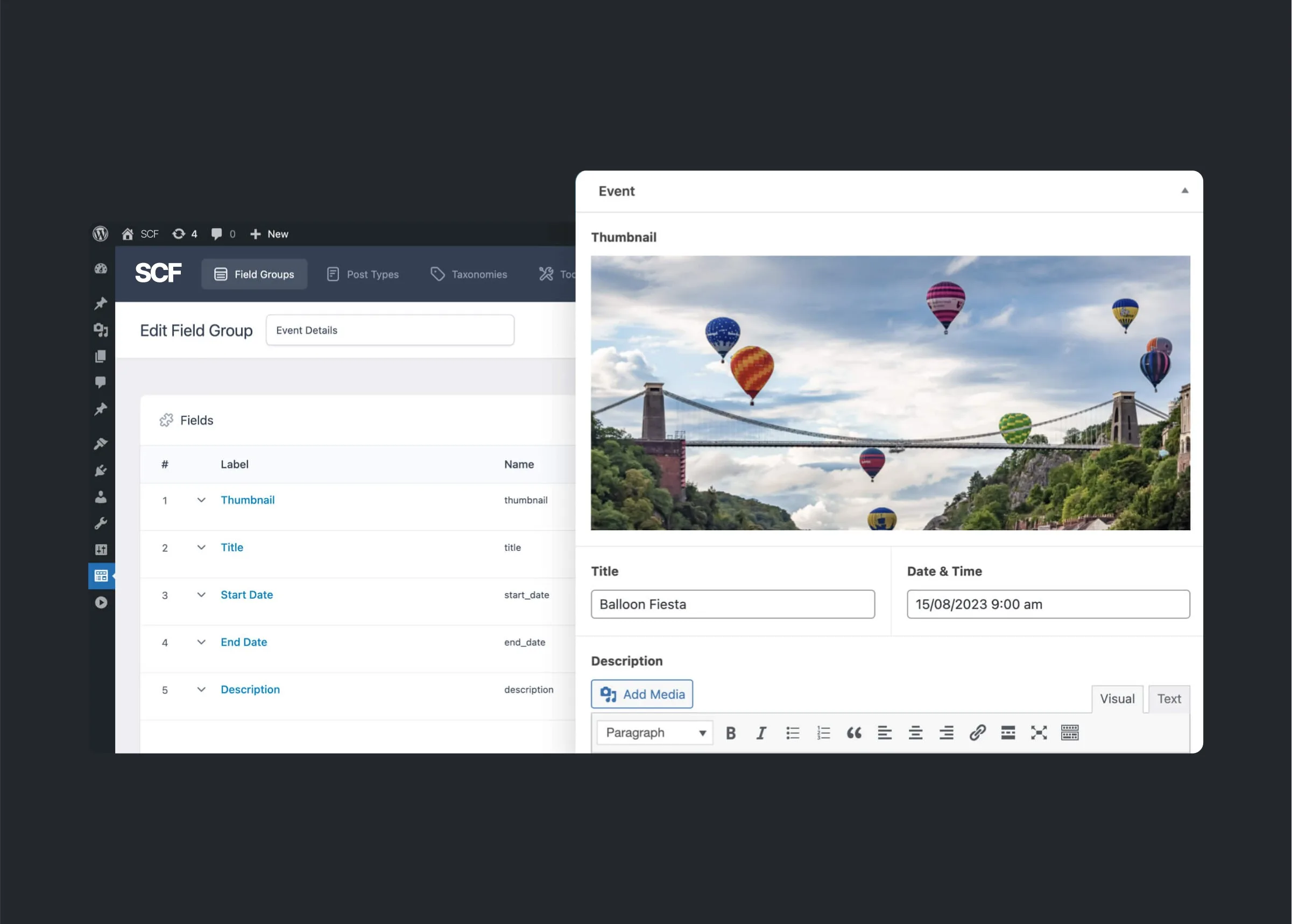
Task: Click the toolbar toggle keyboard icon
Action: 1069,733
